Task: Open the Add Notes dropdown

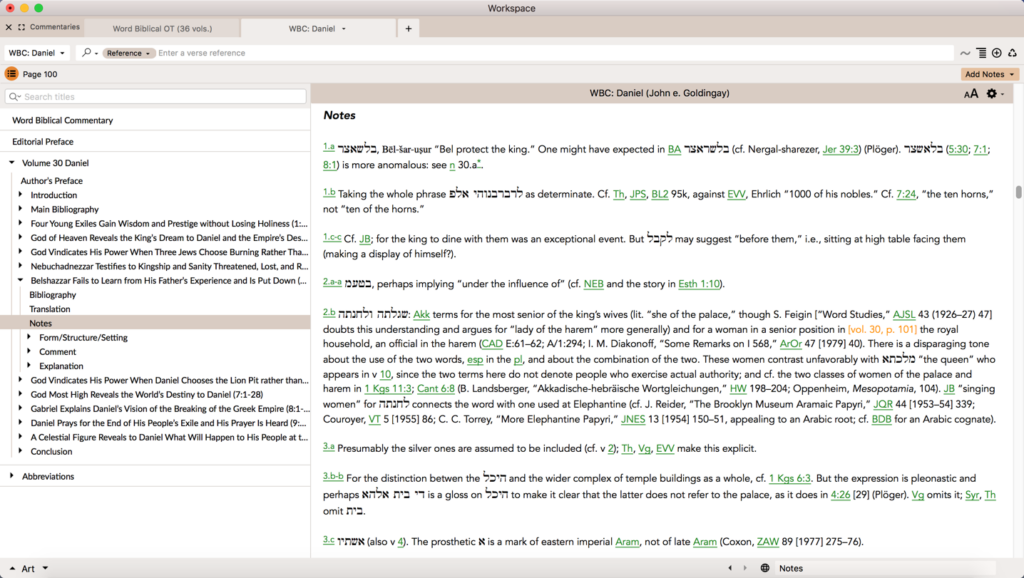Action: (989, 74)
